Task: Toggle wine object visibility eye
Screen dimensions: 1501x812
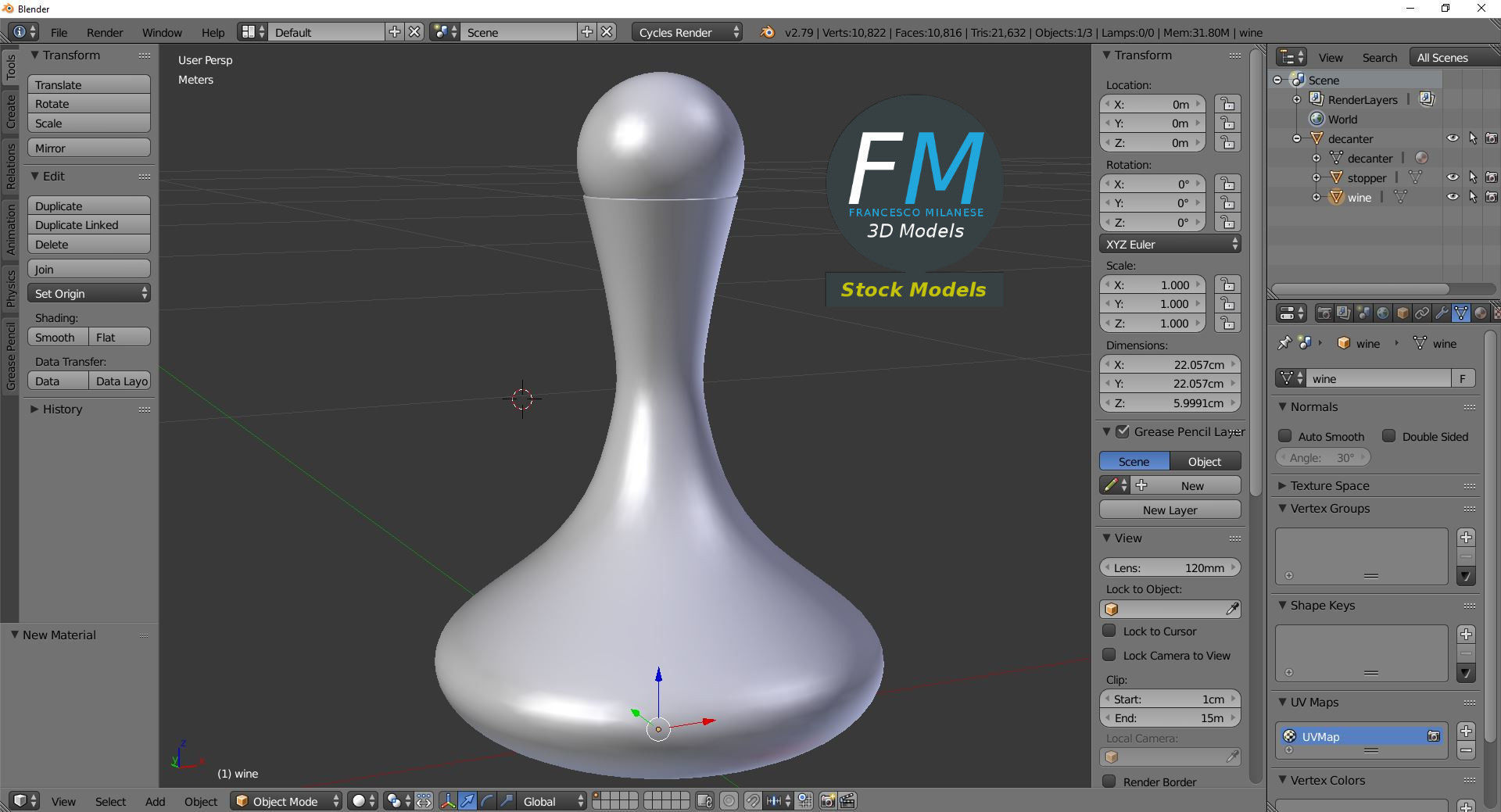Action: pos(1453,197)
